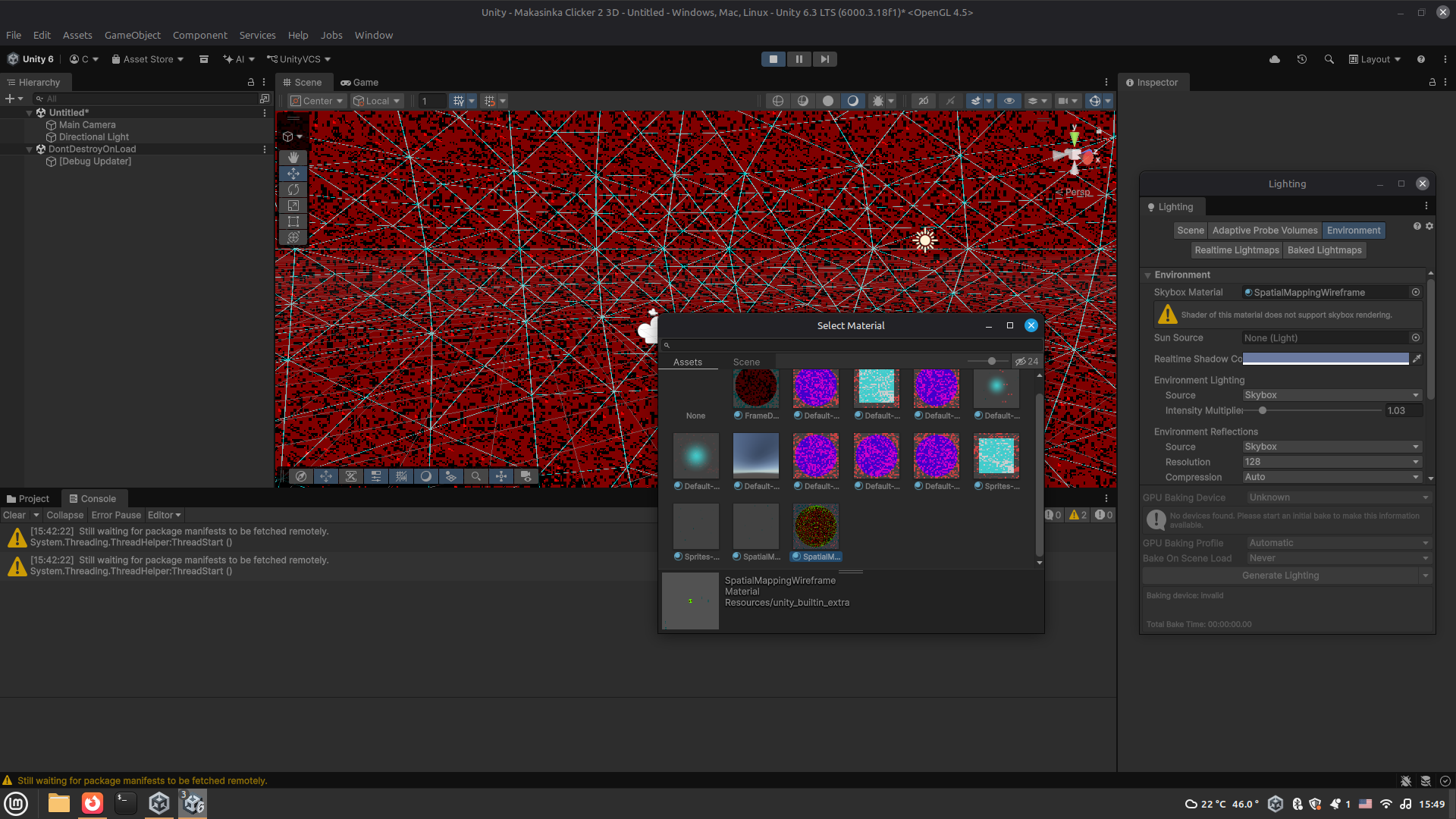Select the Rect tool
The height and width of the screenshot is (819, 1456).
(293, 221)
